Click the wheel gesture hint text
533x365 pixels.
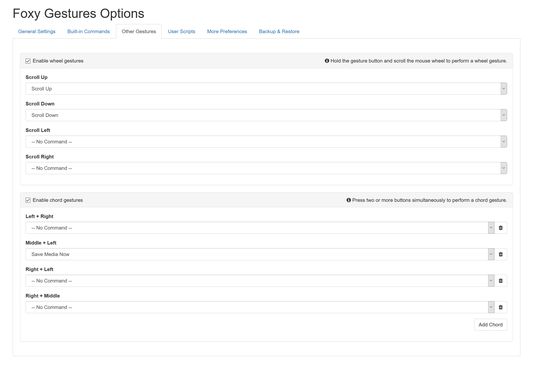[418, 61]
